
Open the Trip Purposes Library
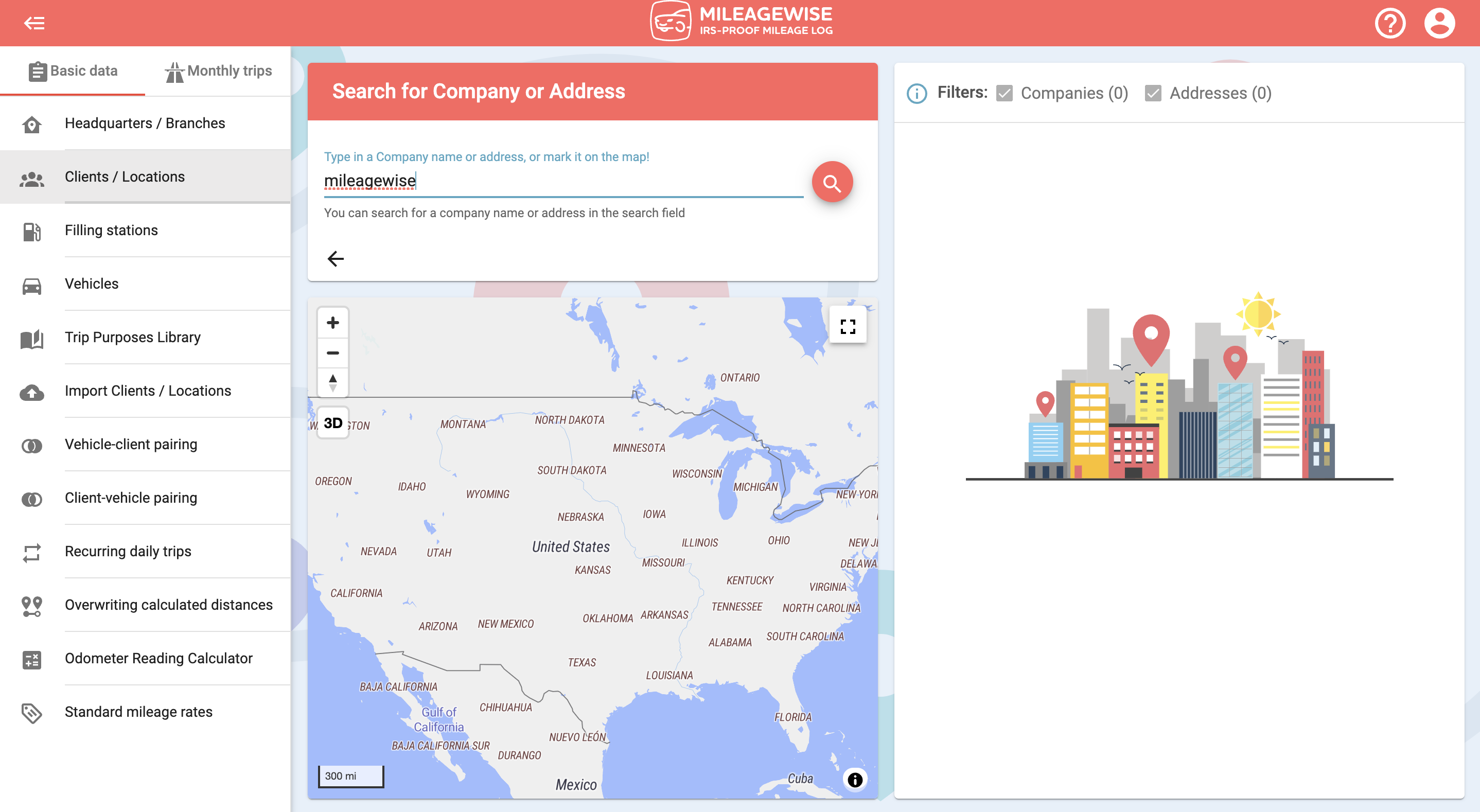point(133,338)
